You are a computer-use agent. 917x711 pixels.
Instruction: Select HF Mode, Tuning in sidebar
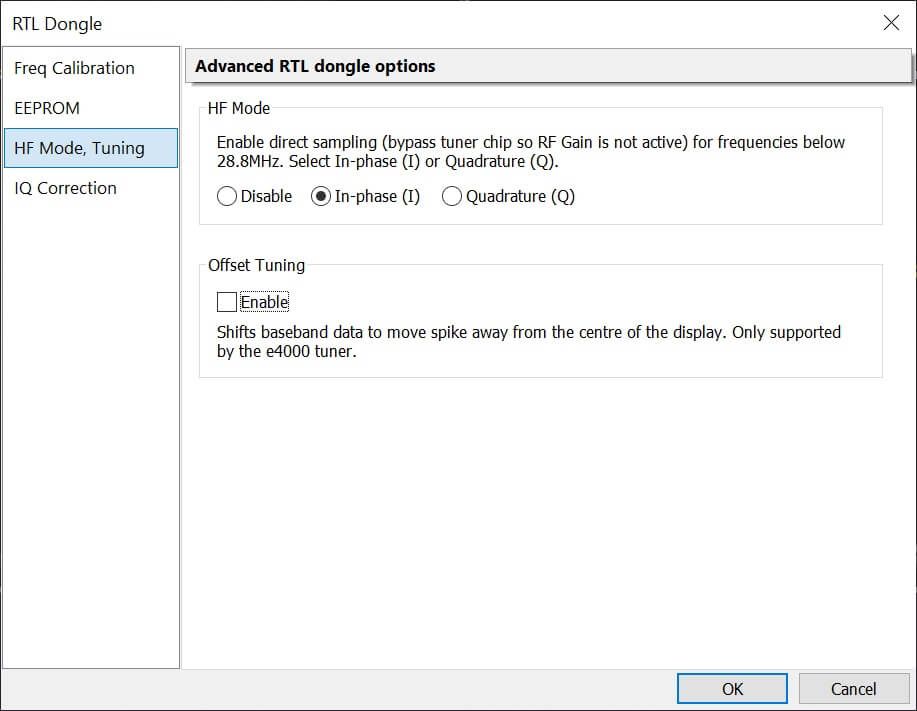[80, 148]
